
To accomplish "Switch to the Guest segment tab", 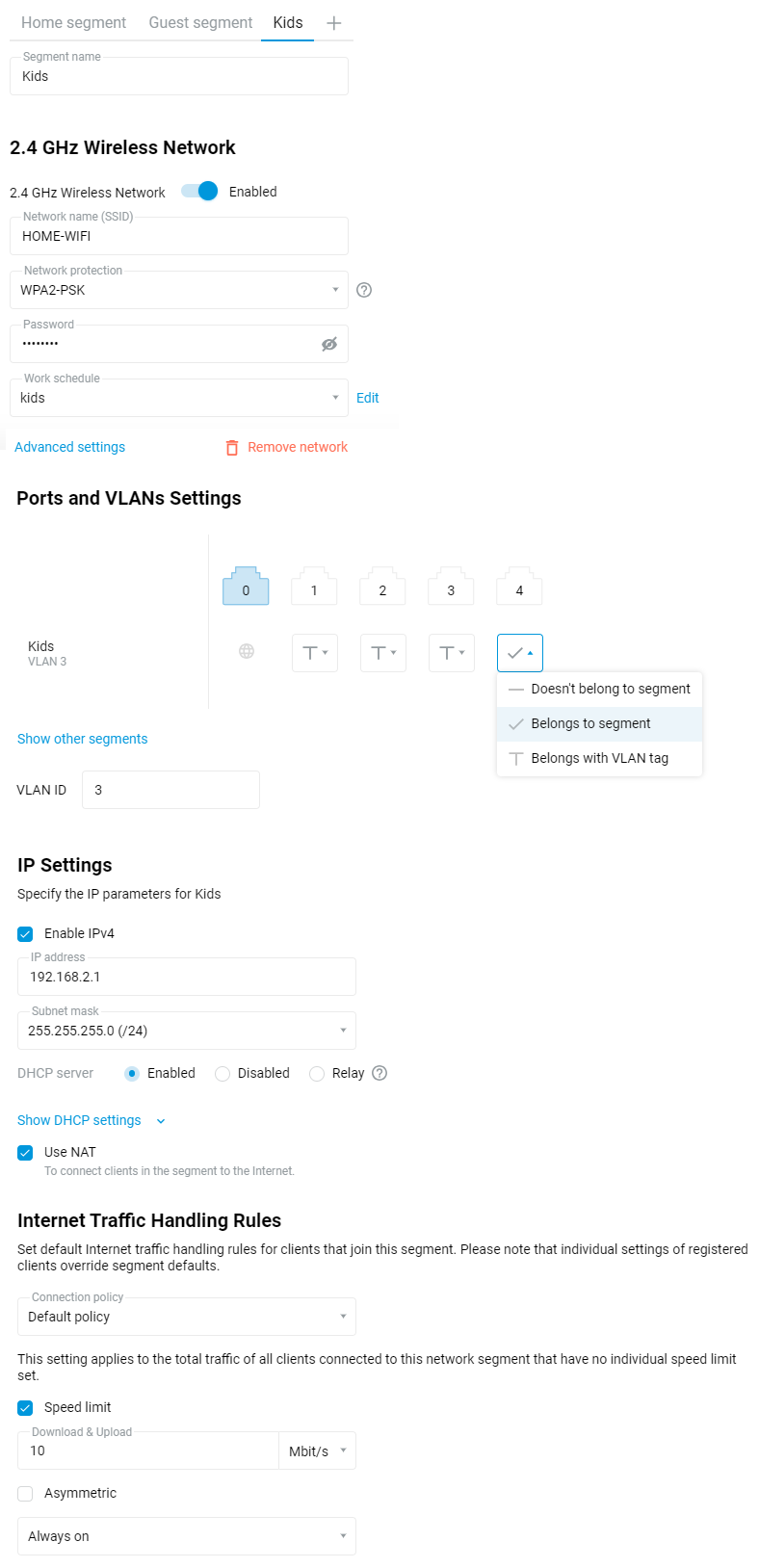I will point(200,22).
